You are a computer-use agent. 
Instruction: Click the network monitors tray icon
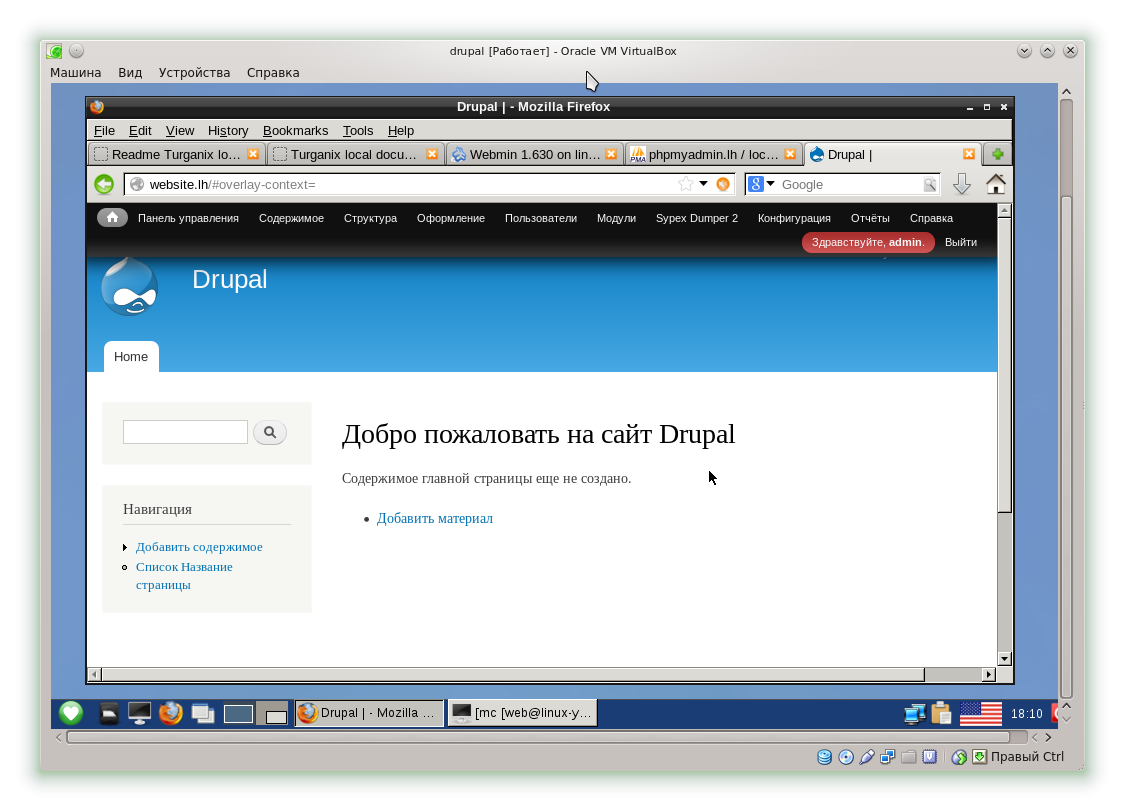tap(915, 713)
